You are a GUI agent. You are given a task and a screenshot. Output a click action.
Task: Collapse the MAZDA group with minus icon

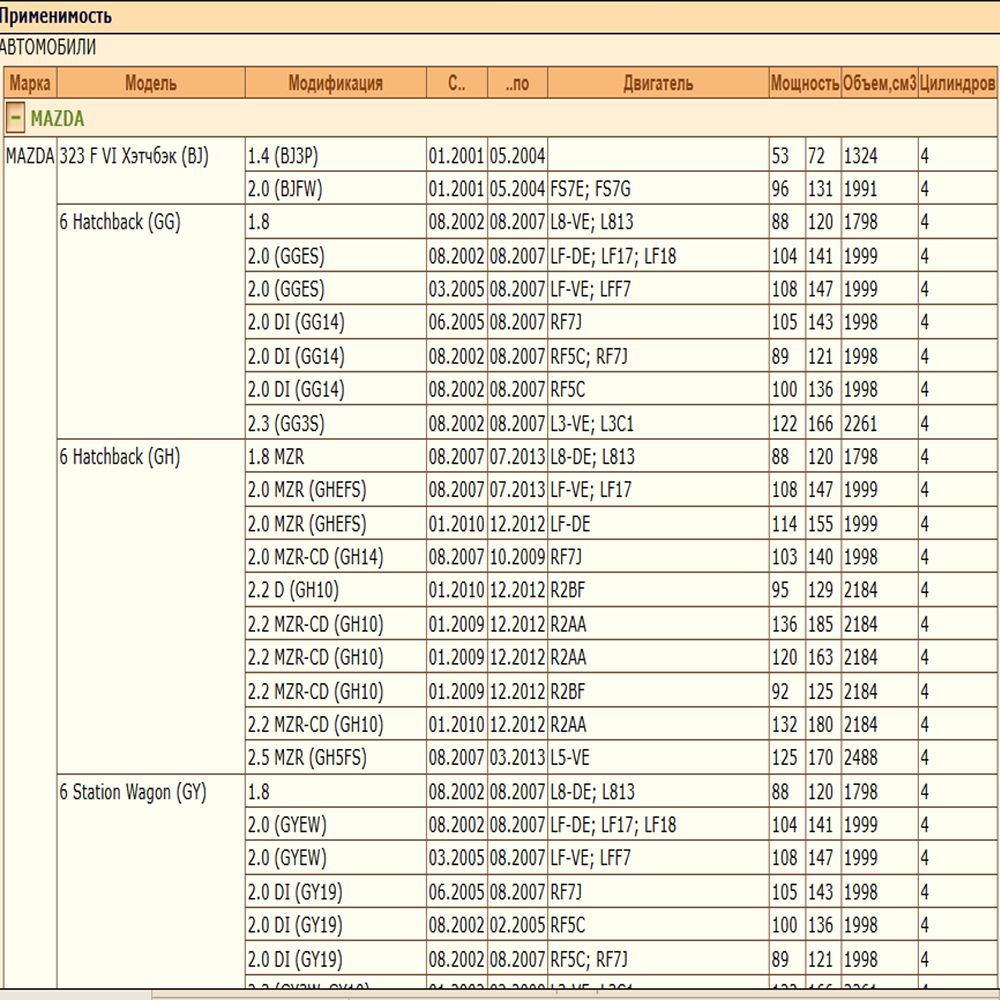(x=15, y=118)
